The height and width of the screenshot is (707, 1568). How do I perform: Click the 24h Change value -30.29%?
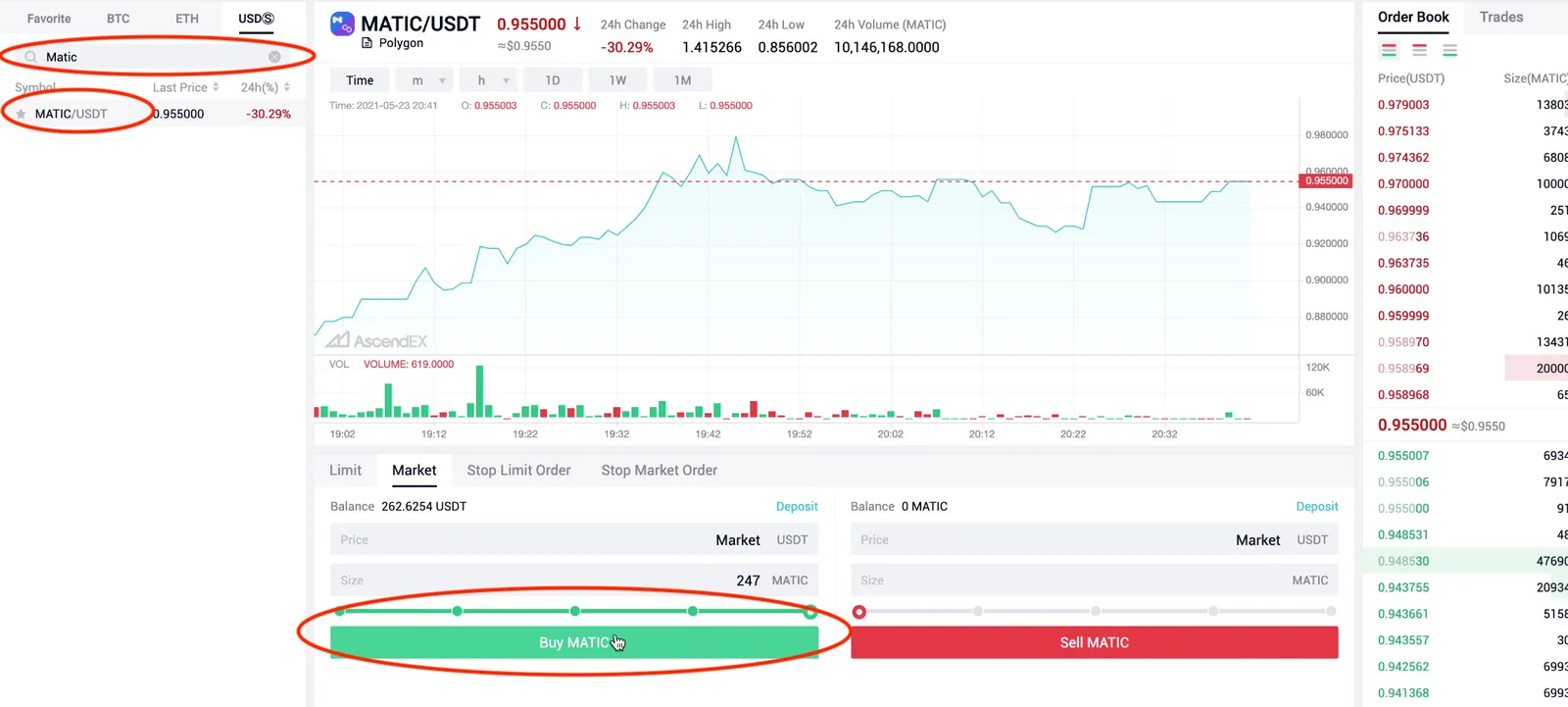click(627, 47)
